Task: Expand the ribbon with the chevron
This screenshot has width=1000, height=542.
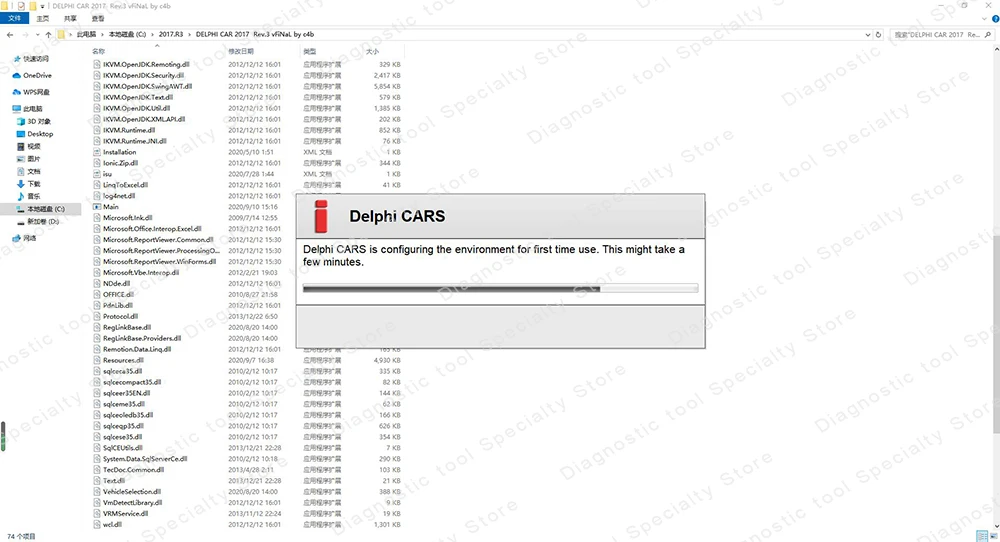Action: click(x=985, y=18)
